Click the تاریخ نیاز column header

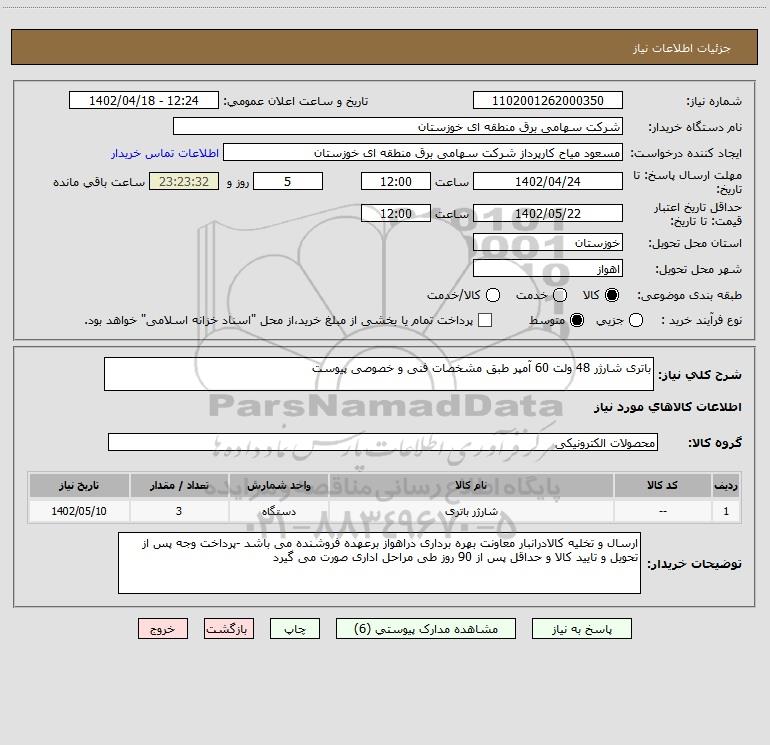pyautogui.click(x=79, y=486)
